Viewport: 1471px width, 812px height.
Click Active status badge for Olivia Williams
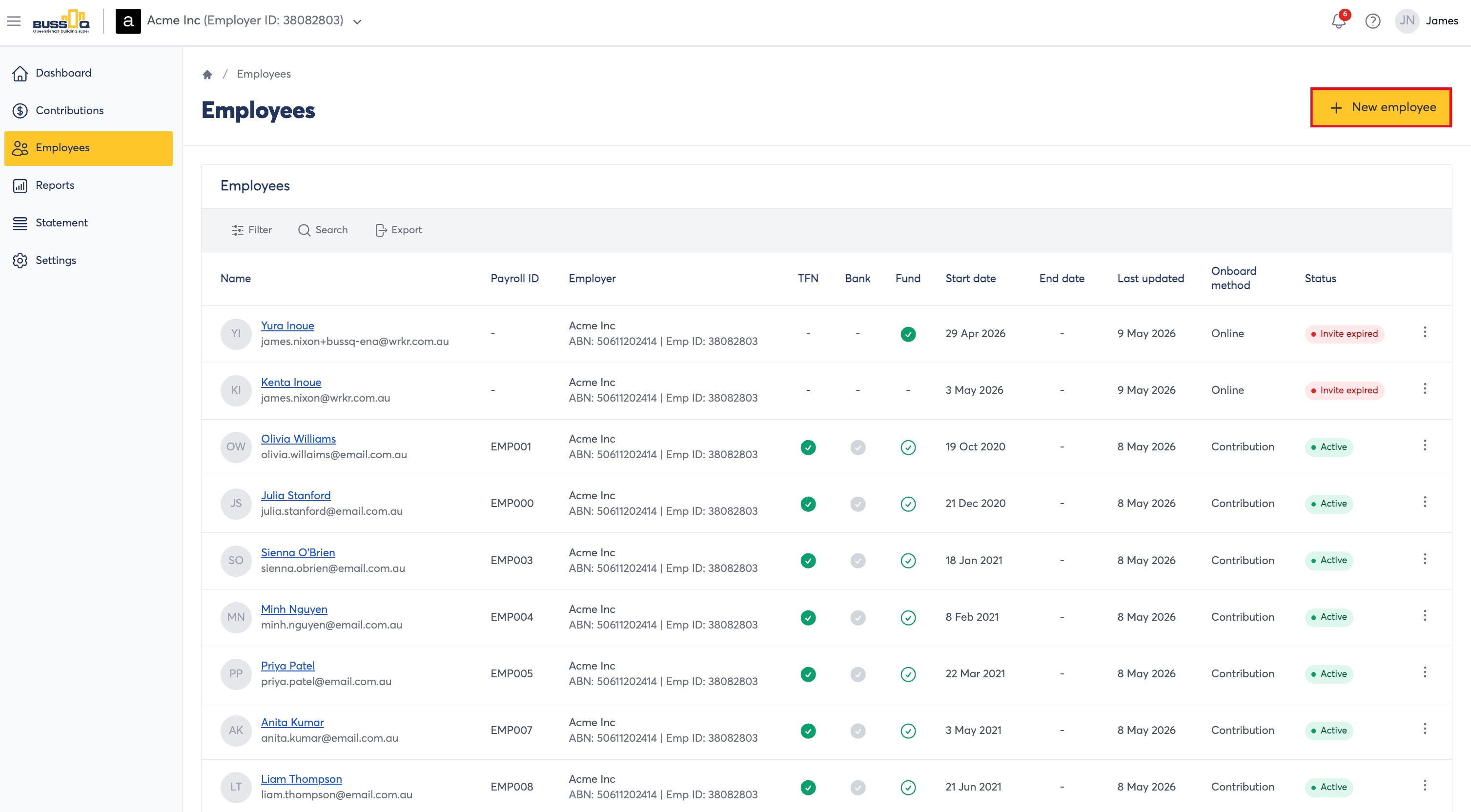1328,447
